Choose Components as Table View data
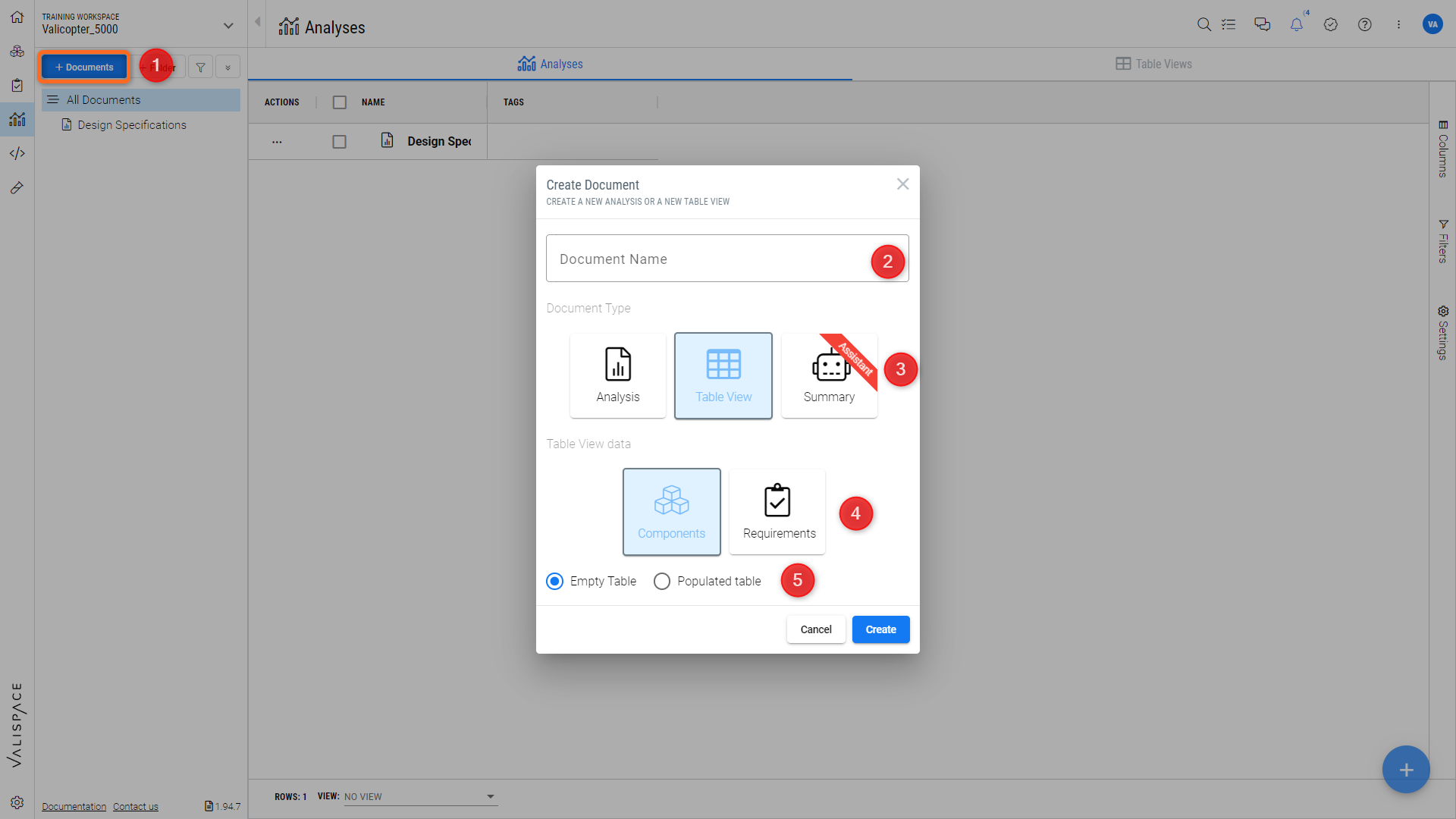The height and width of the screenshot is (819, 1456). (x=672, y=512)
